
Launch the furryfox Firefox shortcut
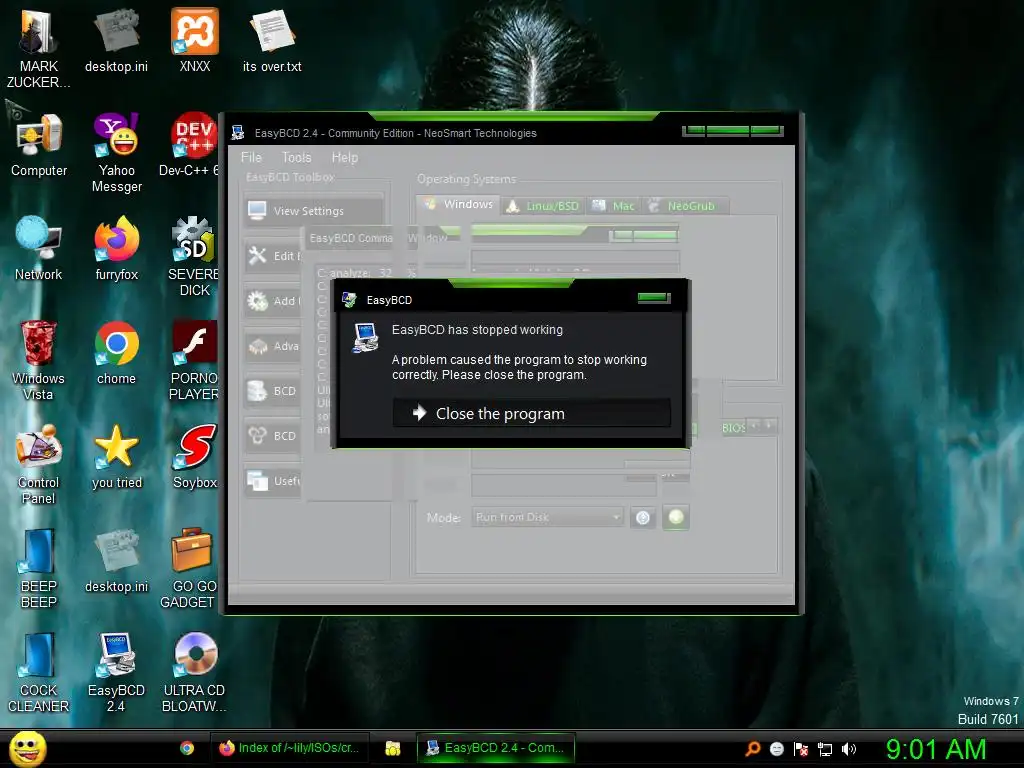pos(117,249)
